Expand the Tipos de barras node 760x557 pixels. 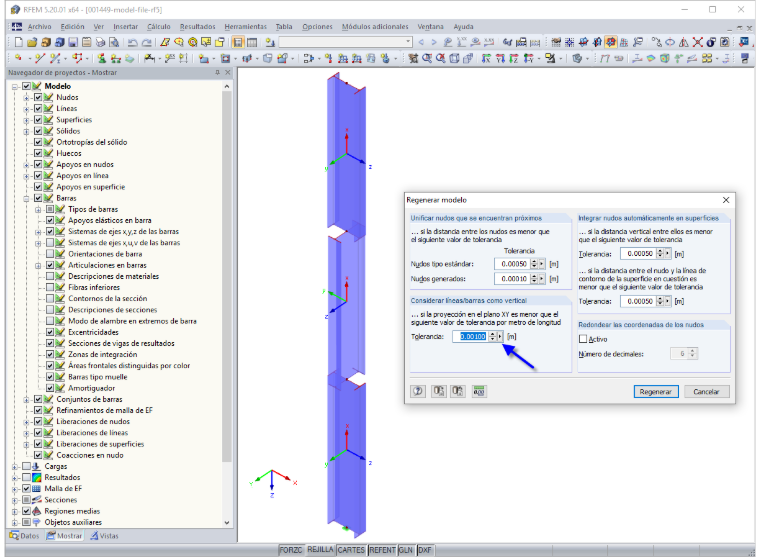[38, 209]
